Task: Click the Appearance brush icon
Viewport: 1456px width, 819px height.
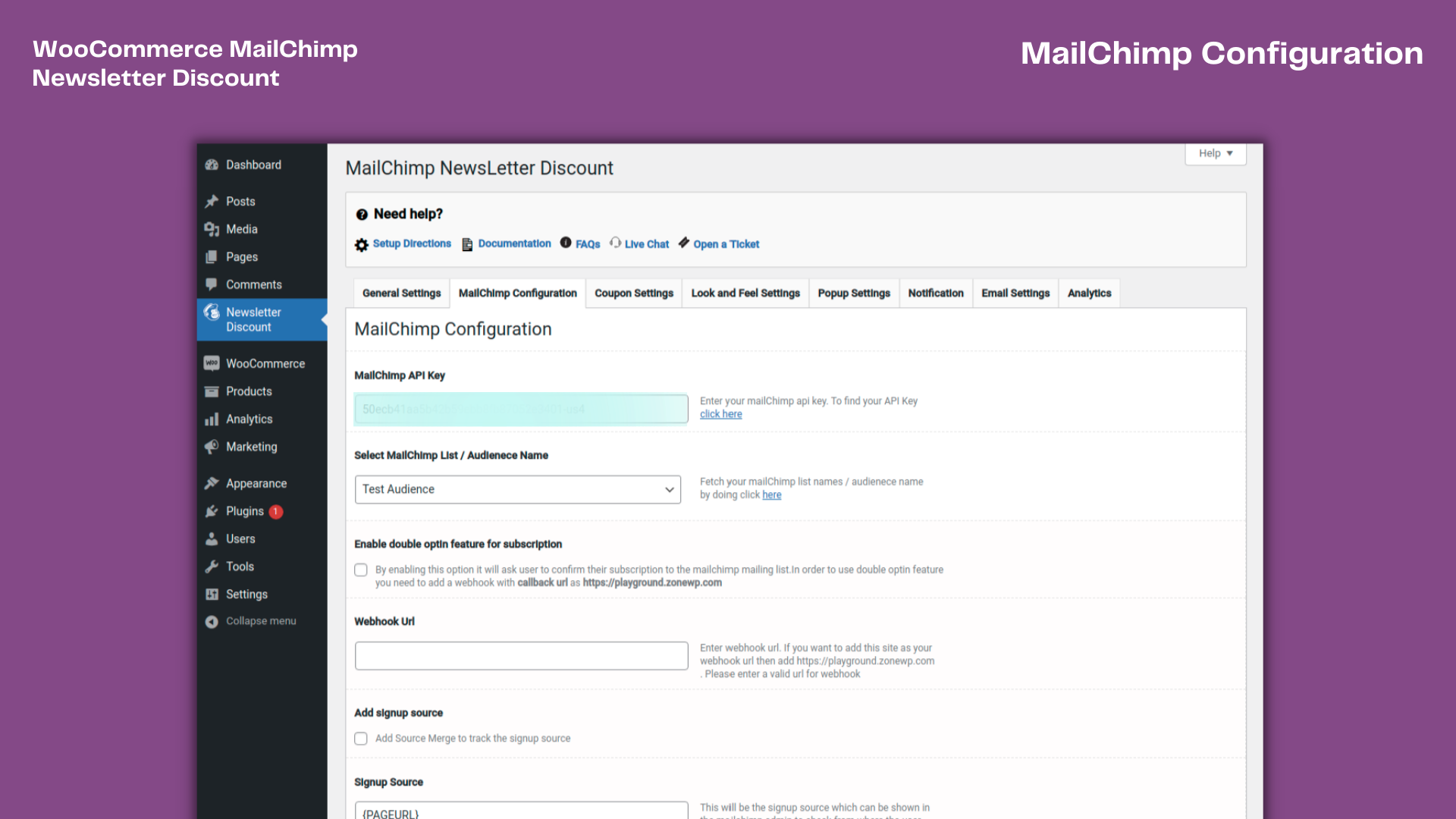Action: click(212, 483)
